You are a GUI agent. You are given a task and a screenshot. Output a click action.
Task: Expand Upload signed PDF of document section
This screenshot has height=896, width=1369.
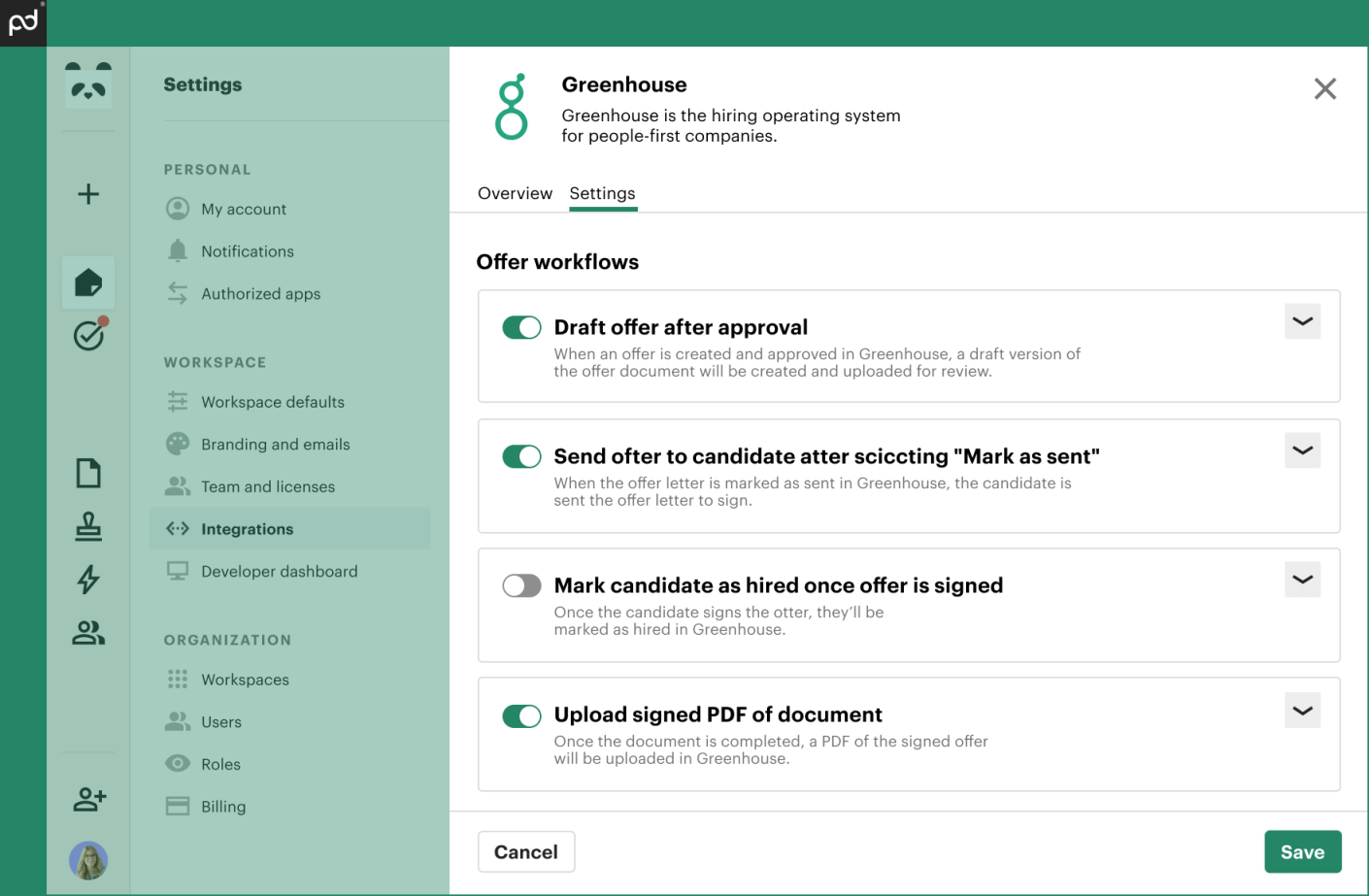tap(1302, 711)
